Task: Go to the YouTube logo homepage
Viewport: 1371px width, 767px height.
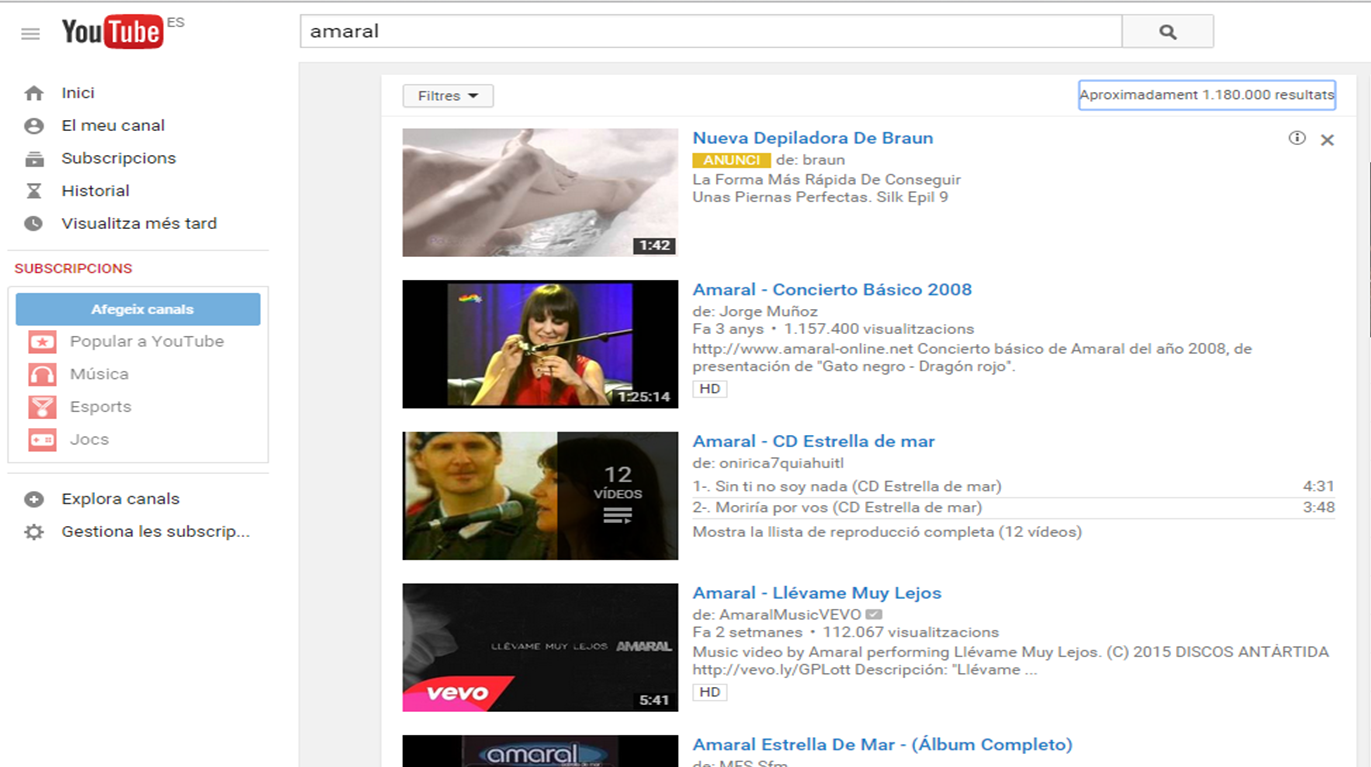Action: point(112,32)
